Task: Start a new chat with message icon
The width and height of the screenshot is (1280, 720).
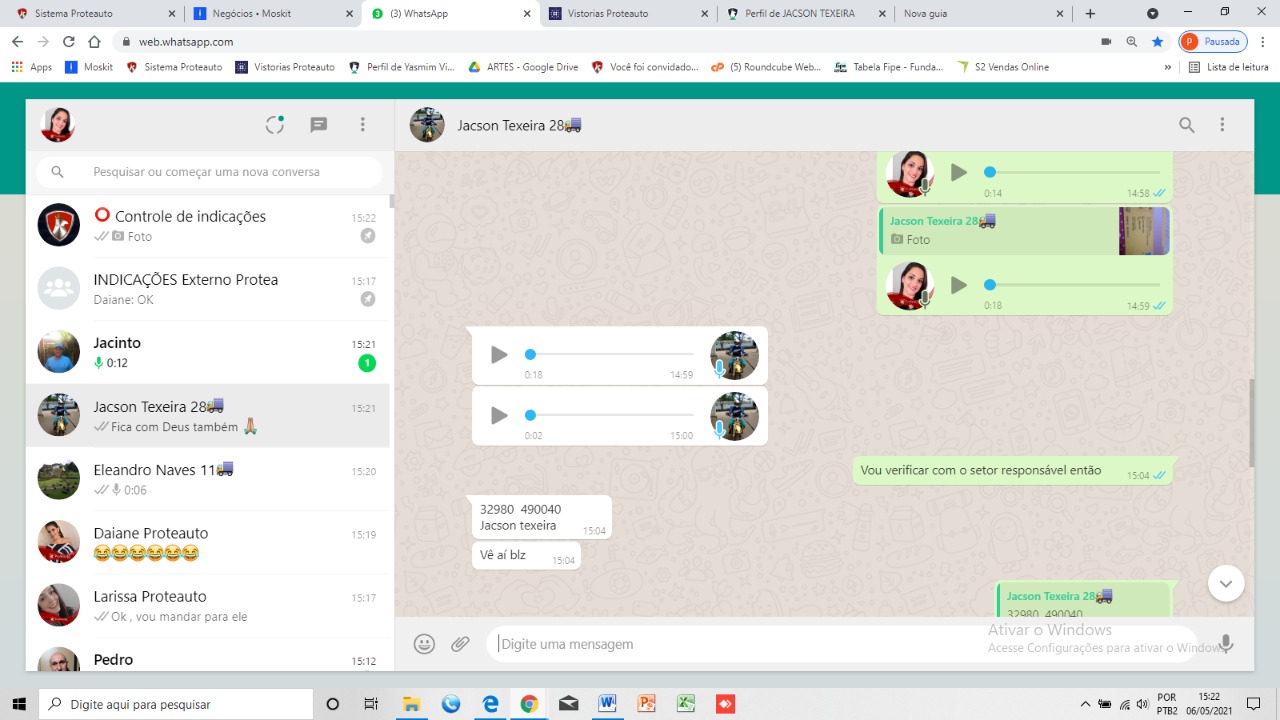Action: [x=319, y=125]
